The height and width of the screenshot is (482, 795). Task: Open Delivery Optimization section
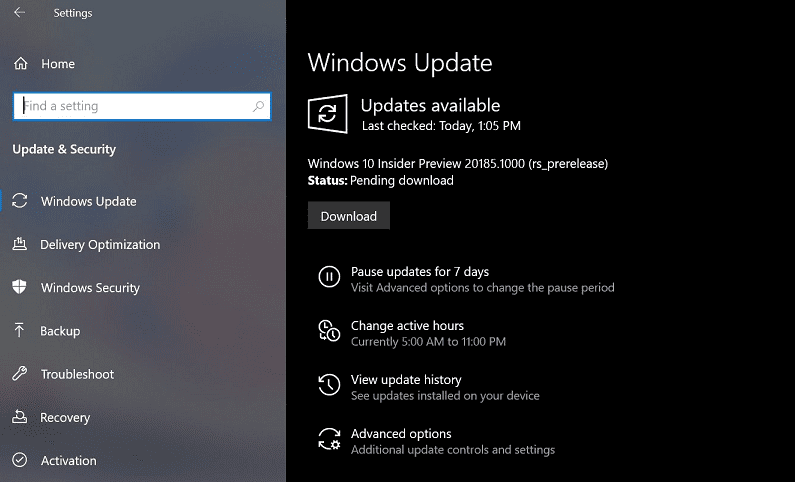(x=100, y=244)
